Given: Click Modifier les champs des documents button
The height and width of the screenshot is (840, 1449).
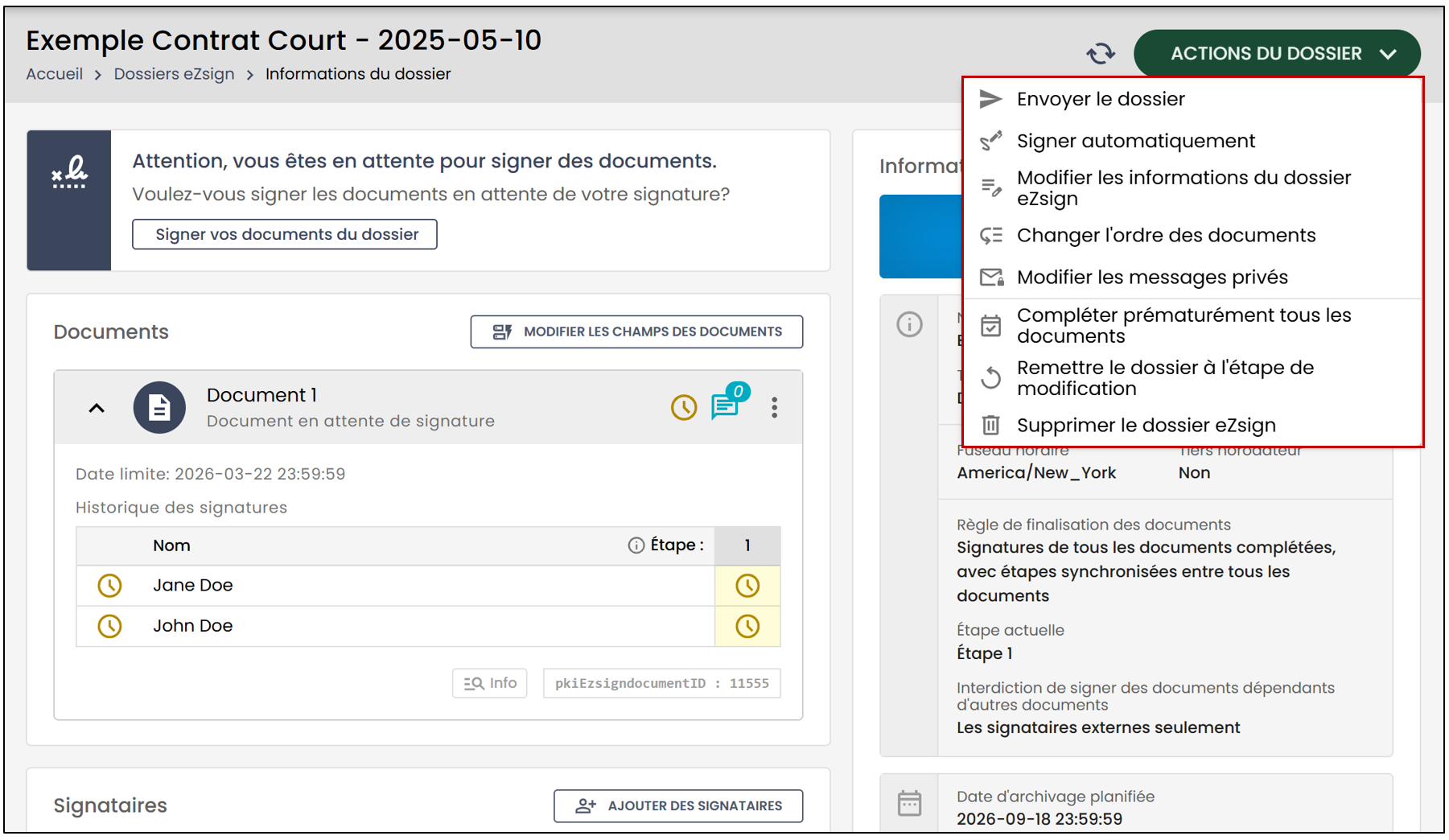Looking at the screenshot, I should pyautogui.click(x=636, y=331).
